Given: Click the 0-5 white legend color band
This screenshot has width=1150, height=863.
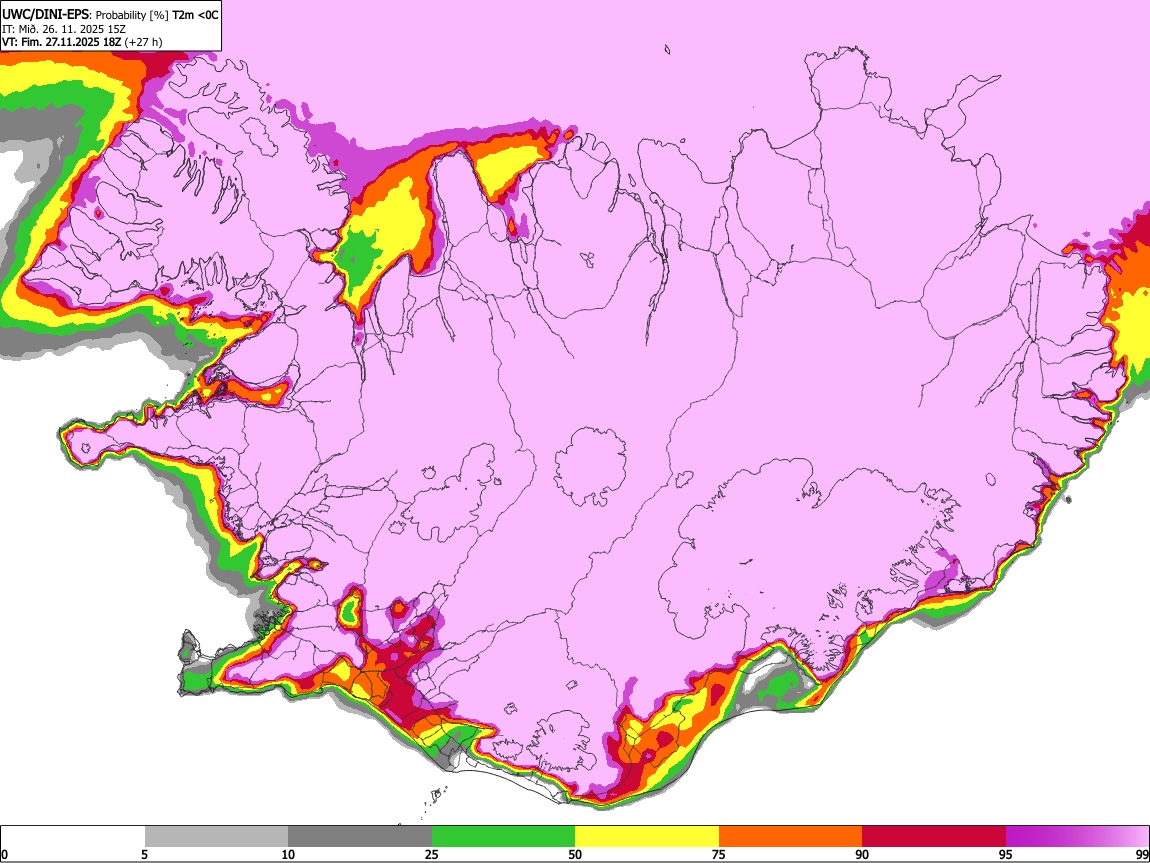Looking at the screenshot, I should tap(73, 837).
